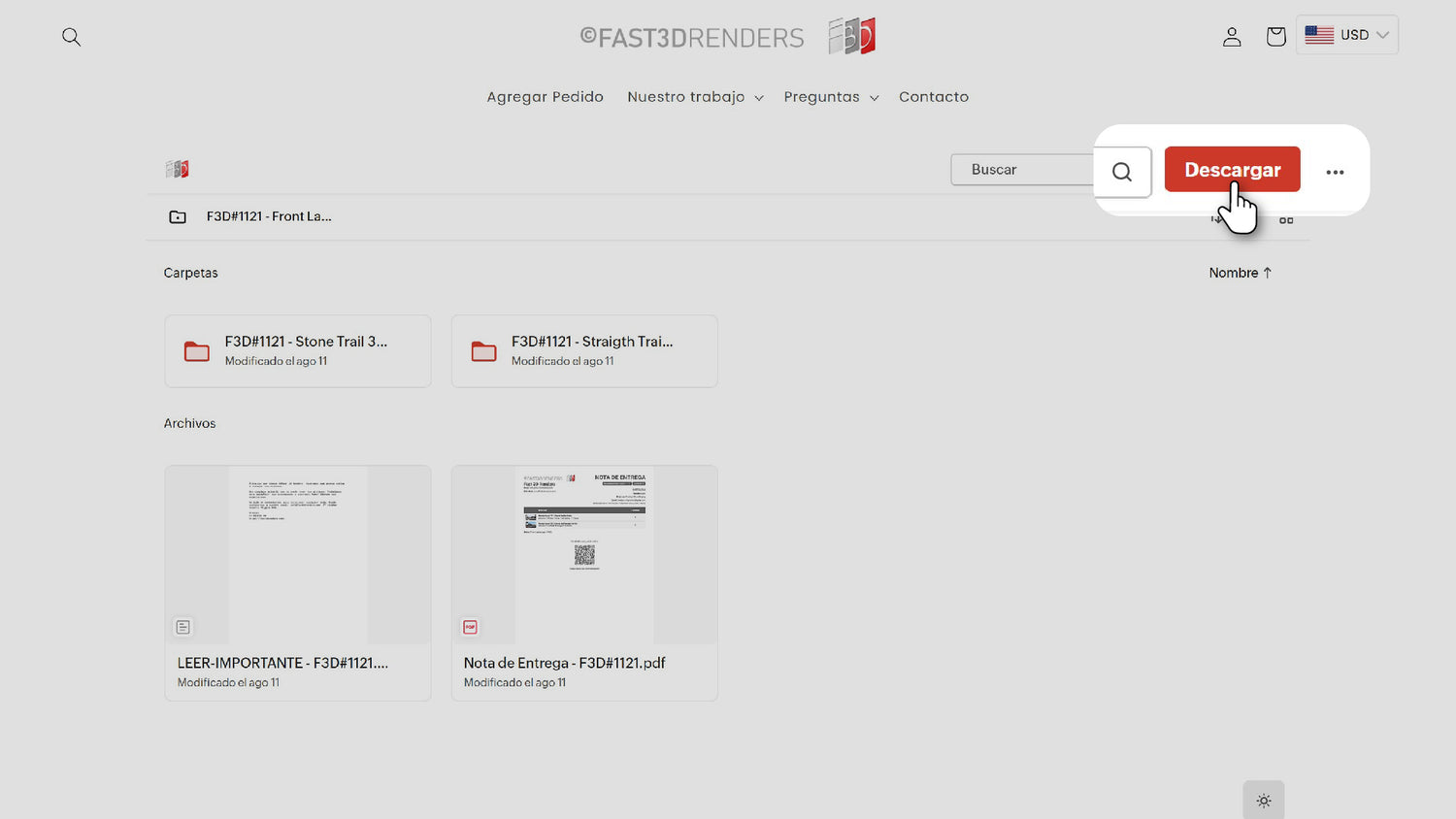The image size is (1456, 819).
Task: Expand the Preguntas menu
Action: [x=831, y=97]
